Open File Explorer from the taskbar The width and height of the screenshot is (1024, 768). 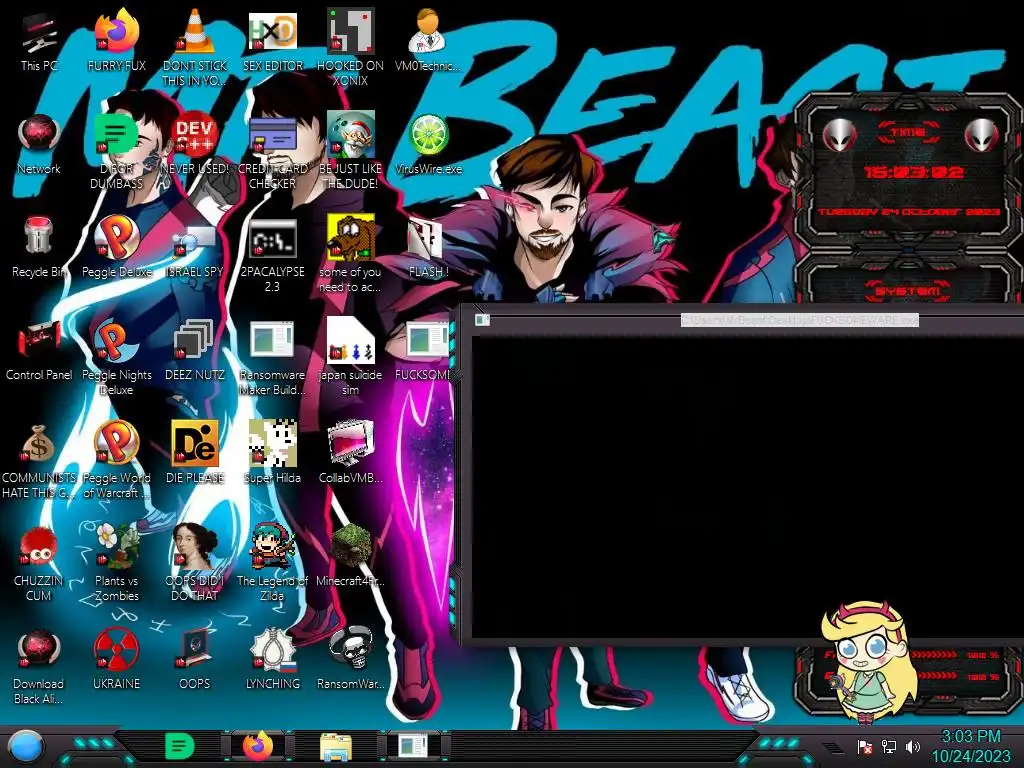(x=336, y=747)
